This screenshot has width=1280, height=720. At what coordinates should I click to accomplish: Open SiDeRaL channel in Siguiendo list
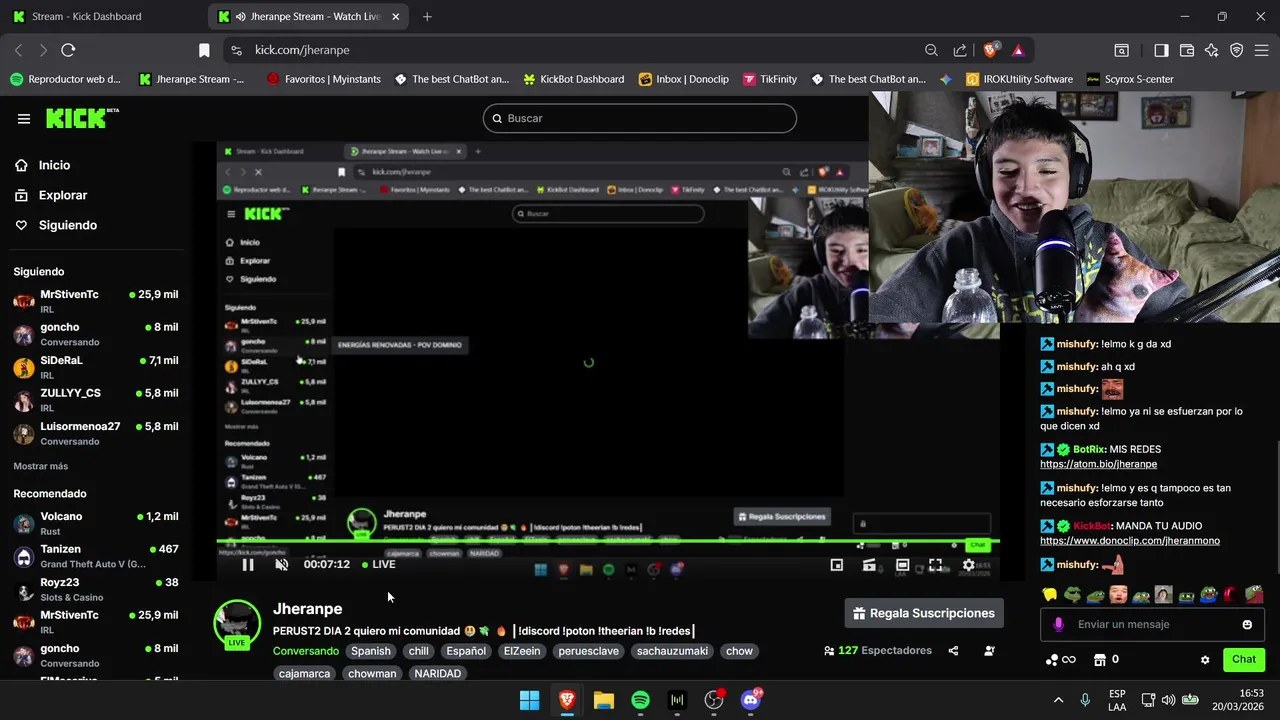[96, 367]
